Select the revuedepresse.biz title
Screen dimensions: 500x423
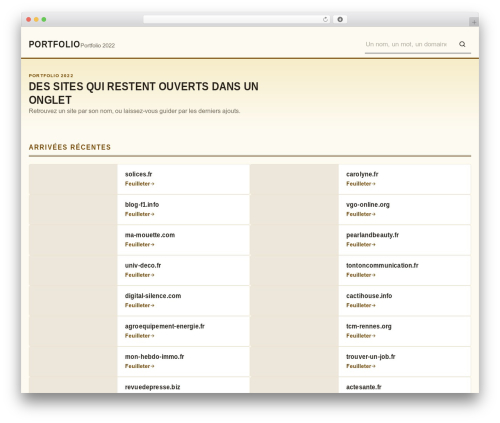pyautogui.click(x=152, y=387)
